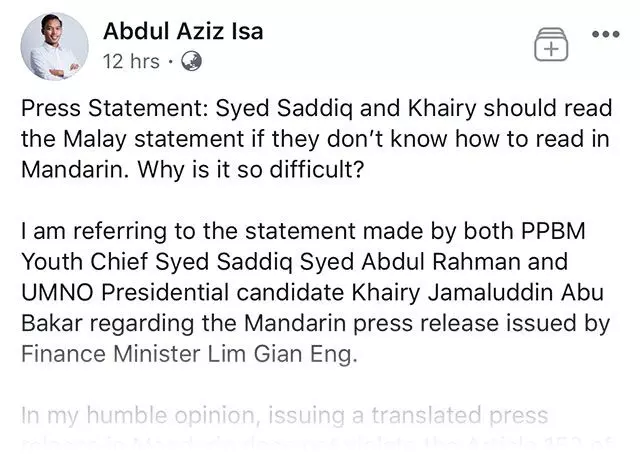Click the word Mandarin. before Why is it
The width and height of the screenshot is (640, 454).
75,169
